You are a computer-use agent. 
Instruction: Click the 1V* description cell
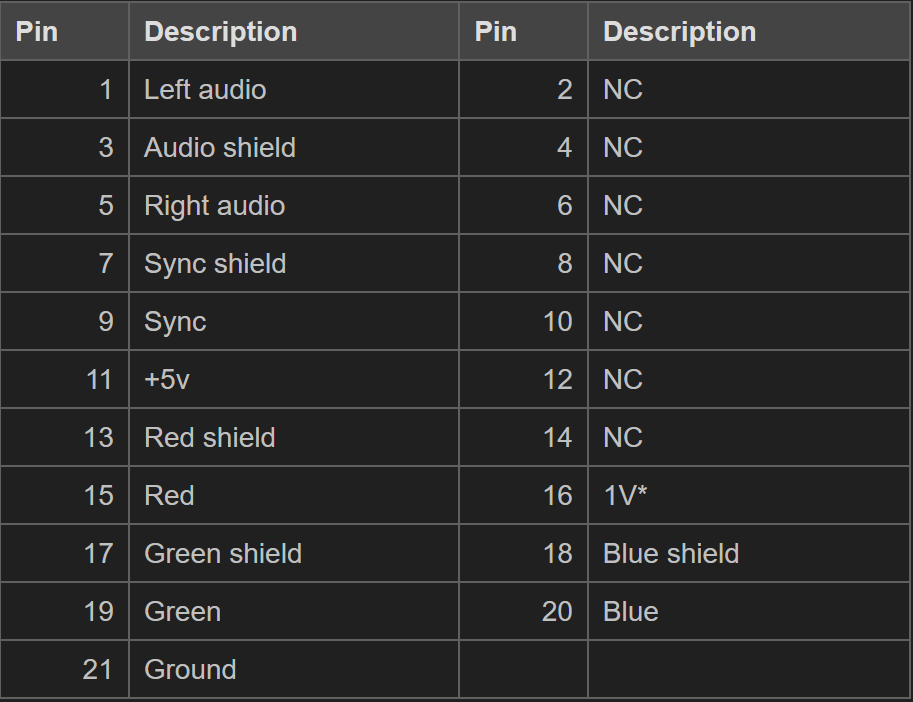[625, 496]
